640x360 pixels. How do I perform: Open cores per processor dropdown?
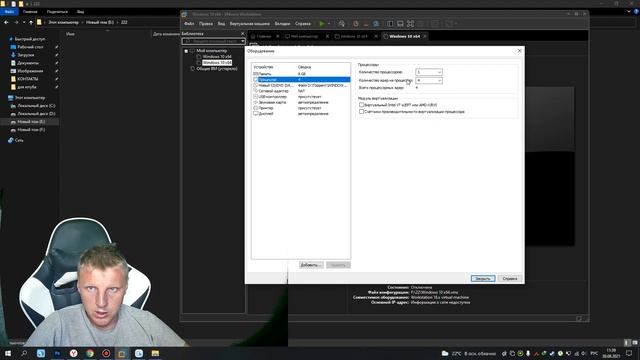(429, 80)
